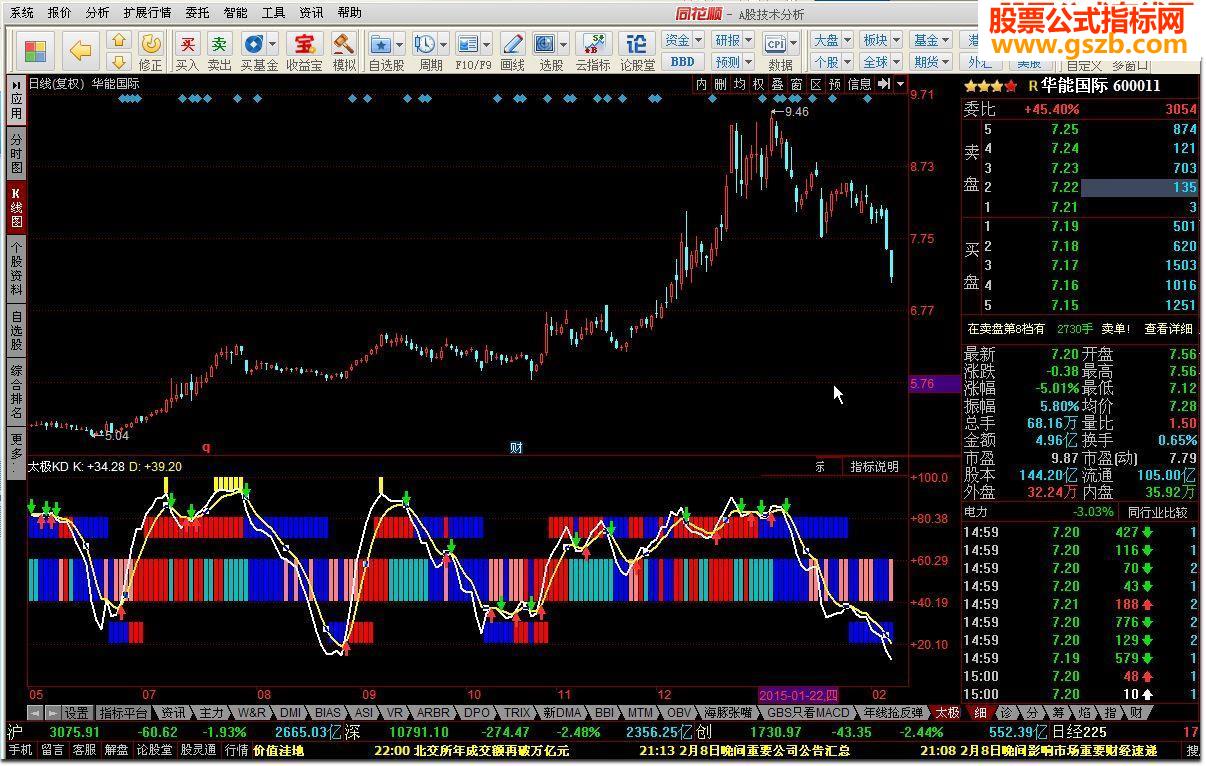This screenshot has height=766, width=1206.
Task: Click the 价值洼地 status bar link
Action: [278, 750]
